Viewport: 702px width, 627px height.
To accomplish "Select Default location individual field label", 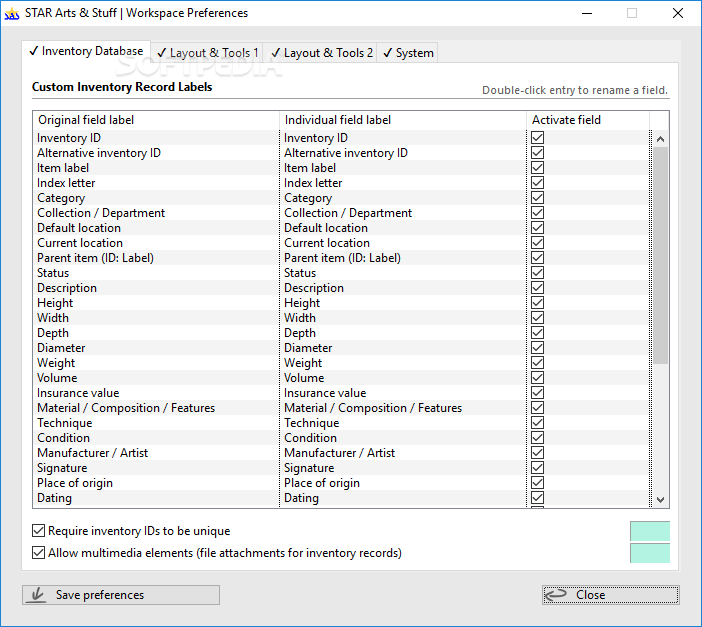I will coord(326,228).
